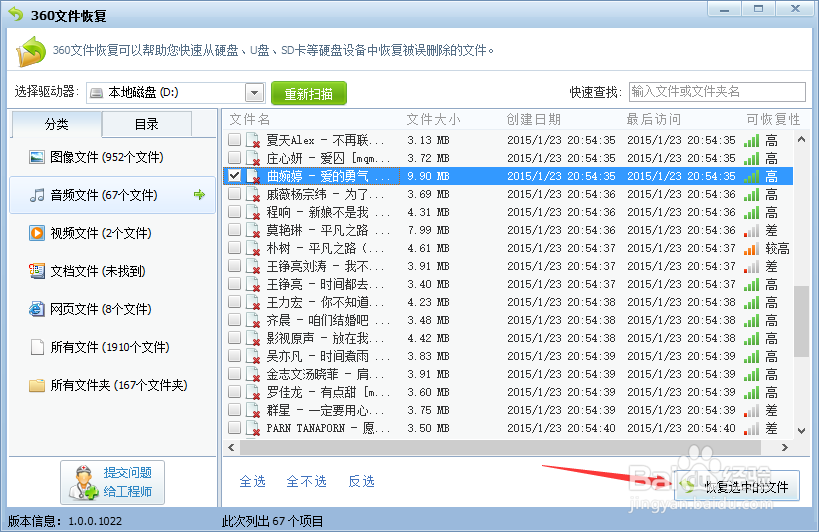Minimize the 360 File Recovery window
This screenshot has width=819, height=532.
point(724,9)
